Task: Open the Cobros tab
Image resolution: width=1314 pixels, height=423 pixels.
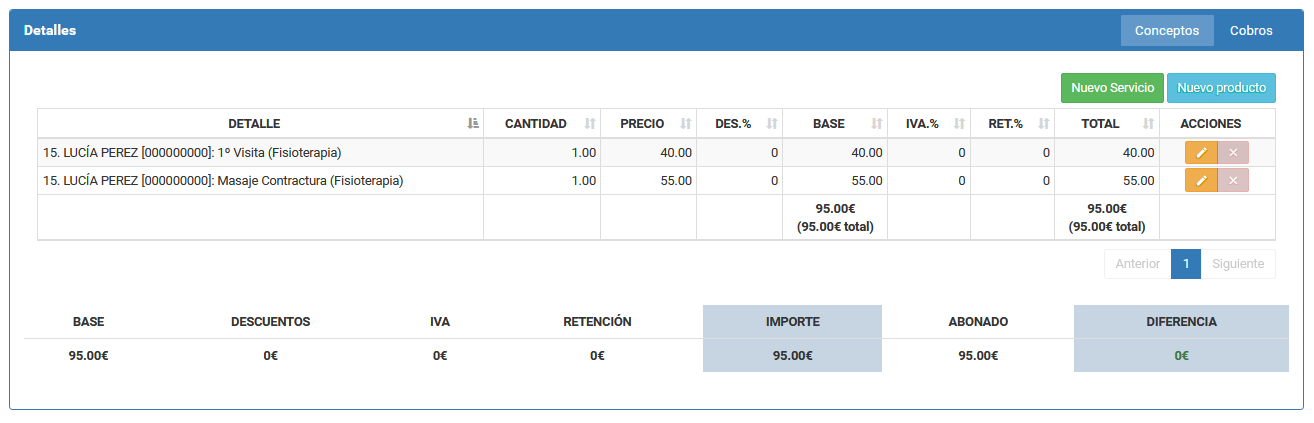Action: 1251,31
